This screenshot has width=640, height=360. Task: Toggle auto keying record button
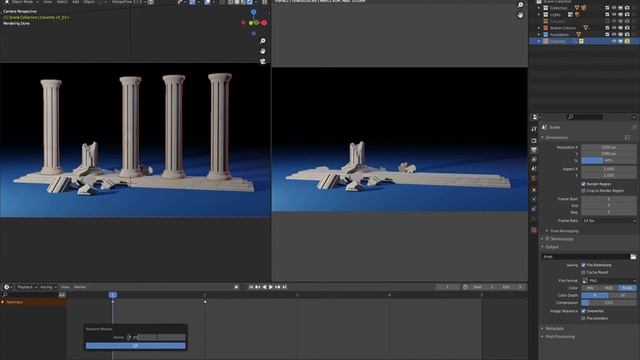pyautogui.click(x=236, y=287)
